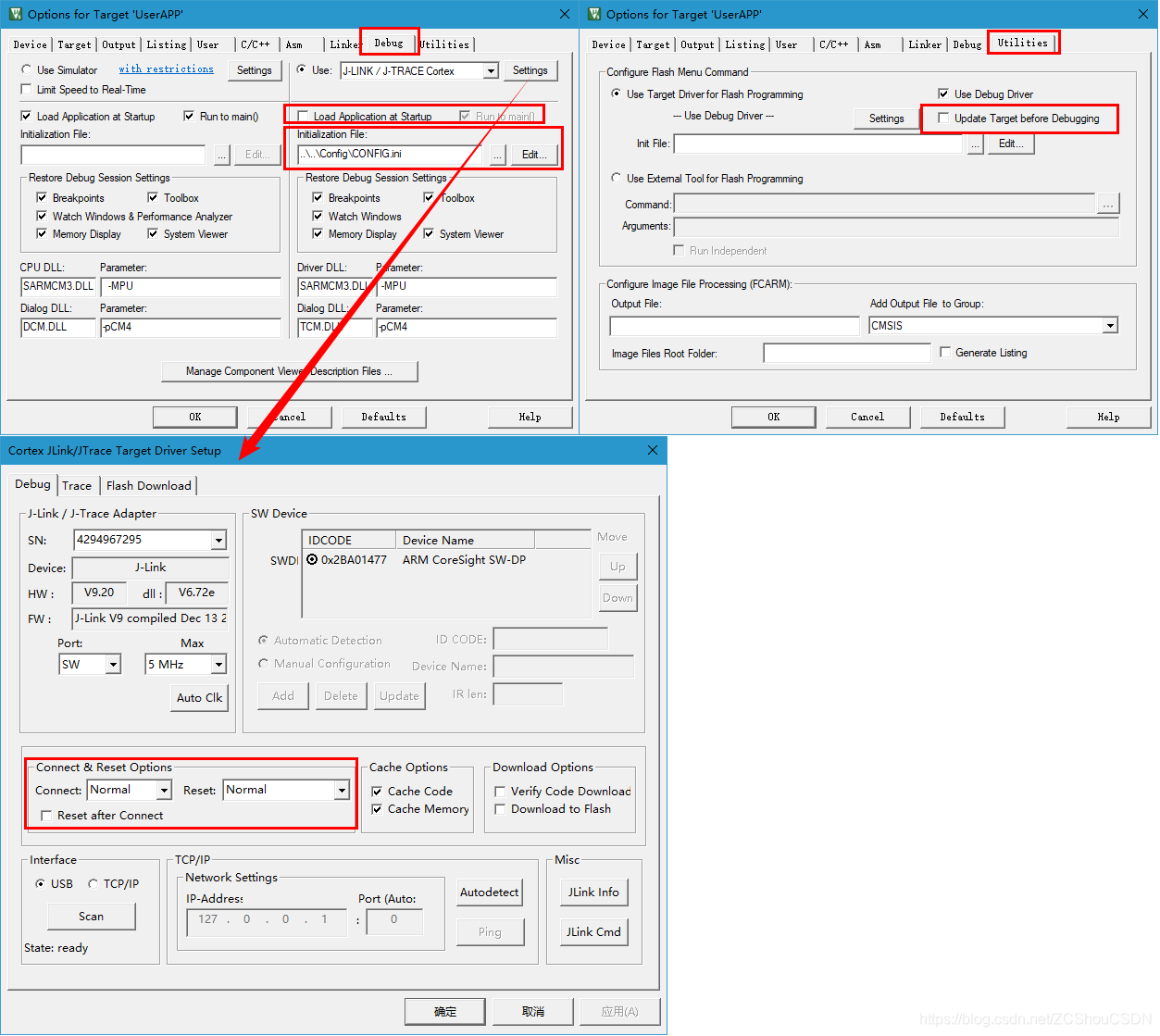Select Use Target Driver for Flash Programming
This screenshot has width=1160, height=1036.
click(617, 94)
